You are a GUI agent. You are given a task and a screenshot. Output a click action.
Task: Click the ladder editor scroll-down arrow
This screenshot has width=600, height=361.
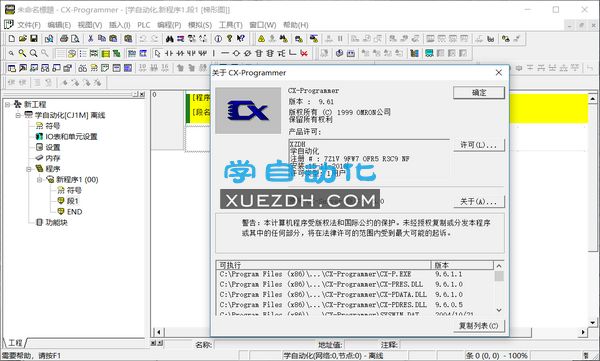point(593,323)
